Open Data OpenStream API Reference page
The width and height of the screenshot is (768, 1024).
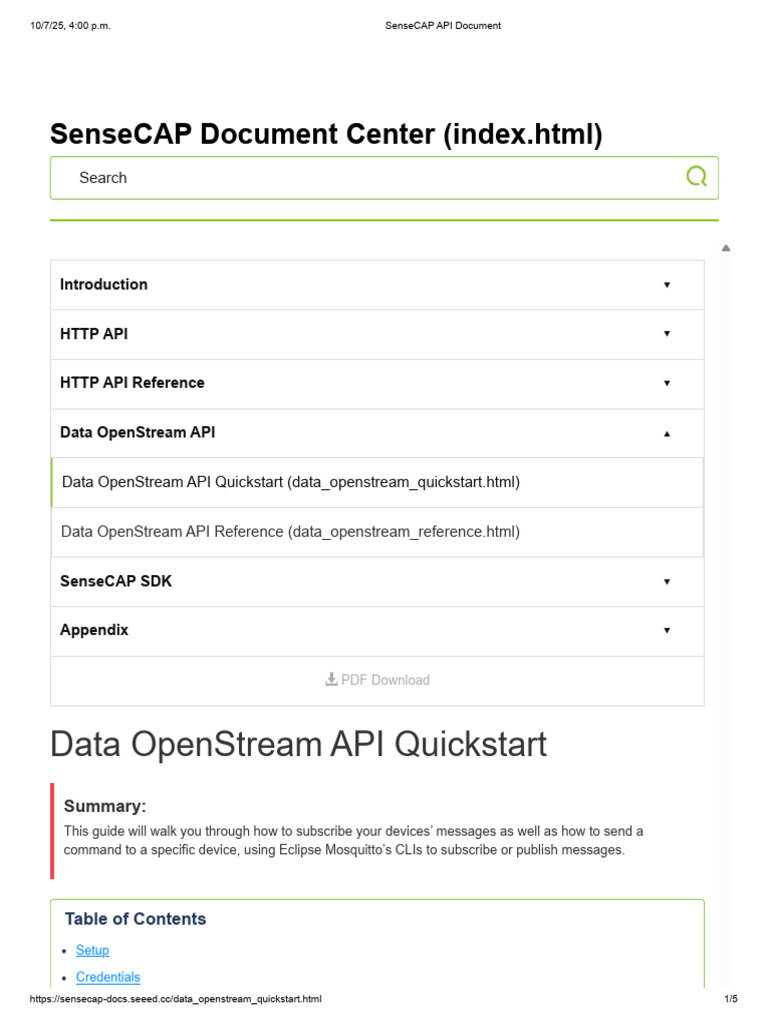pyautogui.click(x=291, y=532)
